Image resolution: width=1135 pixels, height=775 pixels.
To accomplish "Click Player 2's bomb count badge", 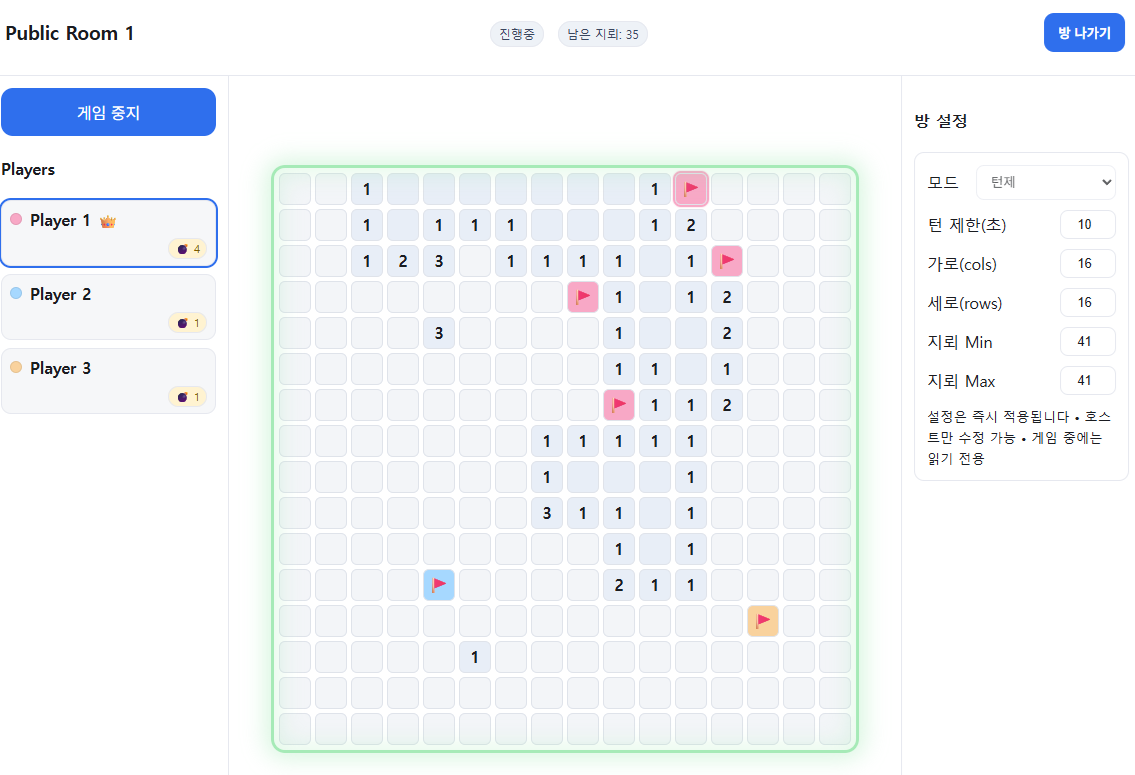I will tap(187, 323).
